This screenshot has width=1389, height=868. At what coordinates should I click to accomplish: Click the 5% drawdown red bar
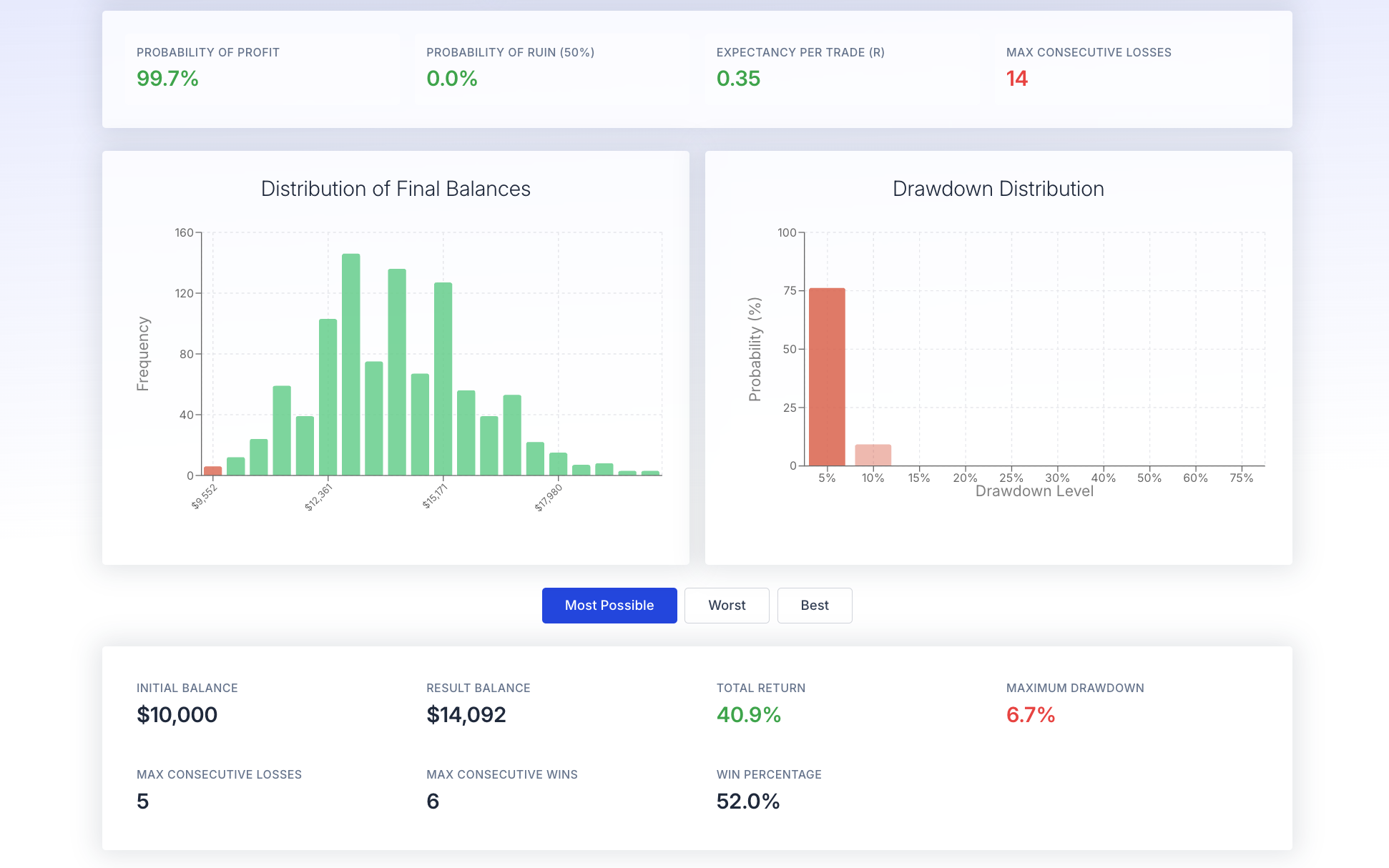pos(827,377)
